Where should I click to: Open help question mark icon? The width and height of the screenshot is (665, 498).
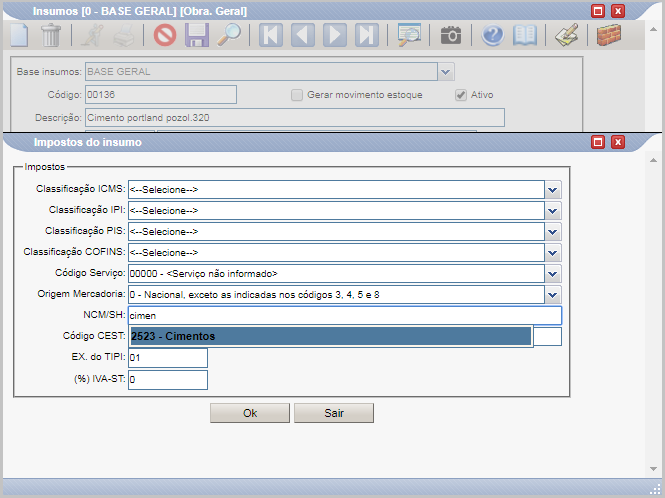click(x=492, y=35)
